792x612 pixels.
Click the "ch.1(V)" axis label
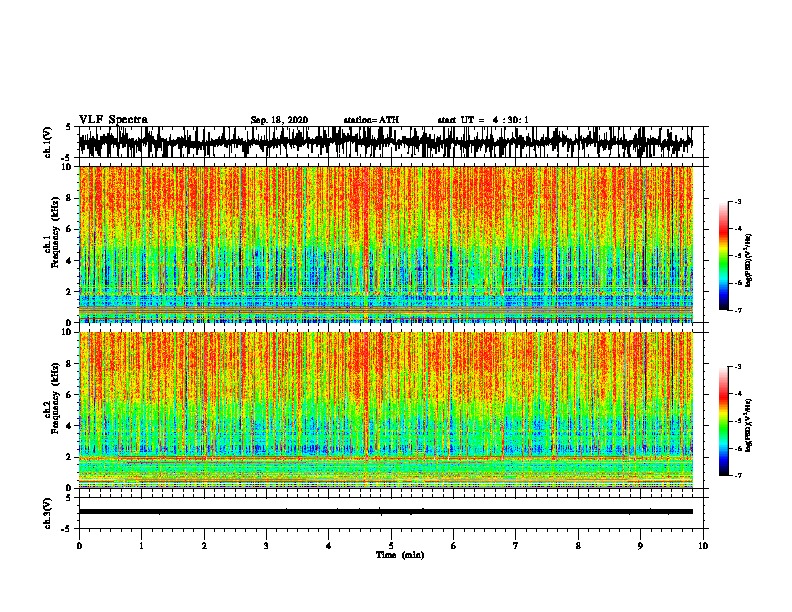coord(48,142)
